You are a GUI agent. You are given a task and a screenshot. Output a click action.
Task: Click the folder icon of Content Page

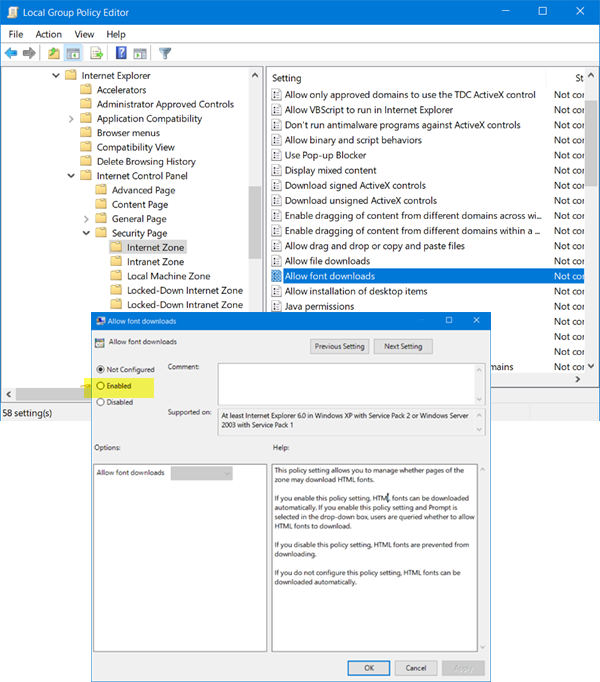[101, 204]
